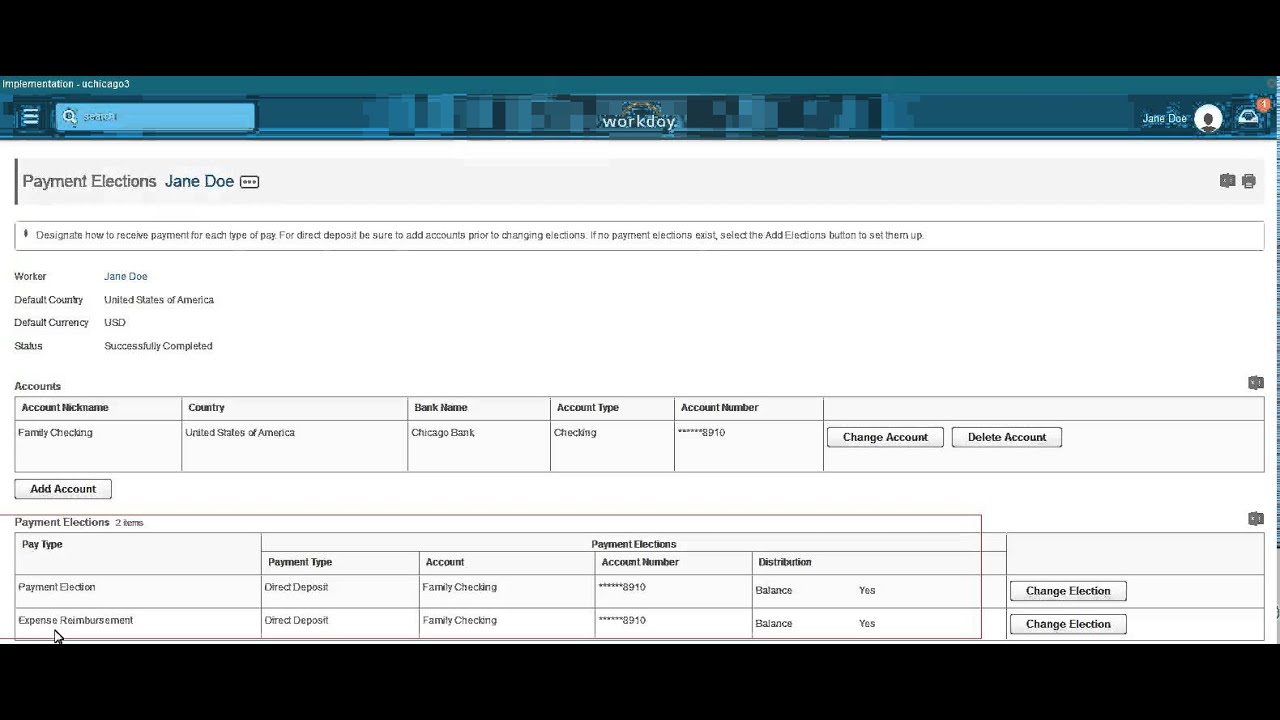Export Payment Elections page to Excel
Viewport: 1280px width, 720px height.
pyautogui.click(x=1227, y=181)
